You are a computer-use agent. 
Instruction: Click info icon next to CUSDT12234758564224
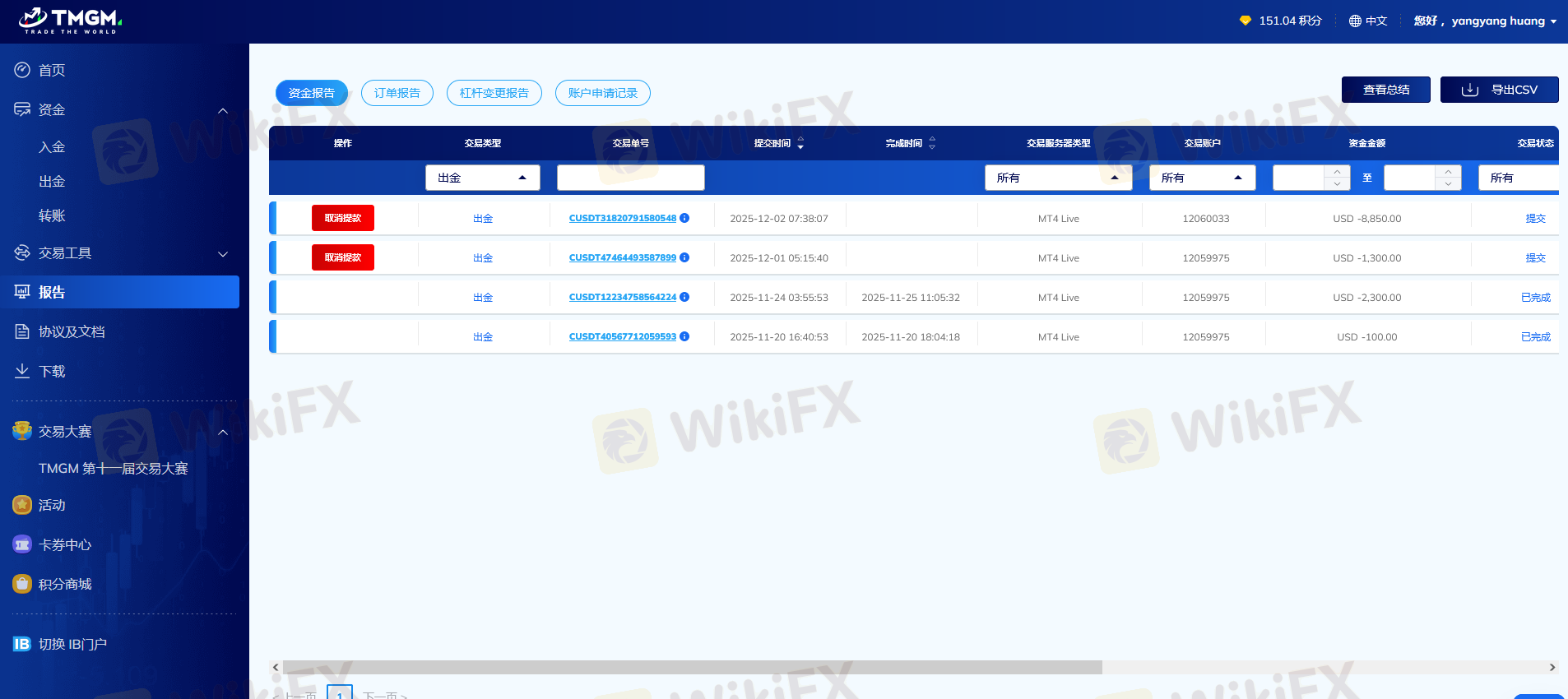pos(684,297)
